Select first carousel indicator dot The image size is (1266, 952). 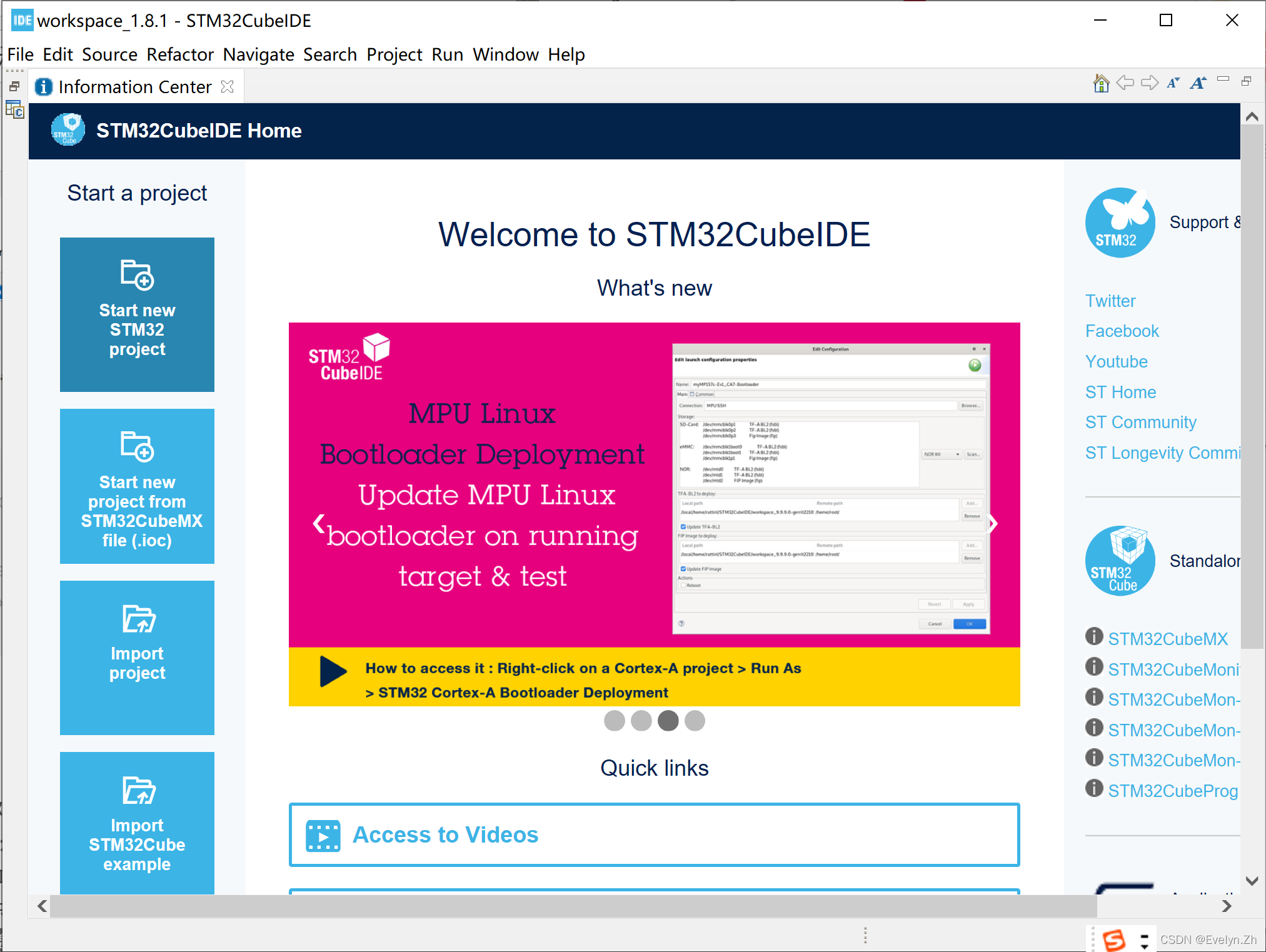pyautogui.click(x=615, y=721)
